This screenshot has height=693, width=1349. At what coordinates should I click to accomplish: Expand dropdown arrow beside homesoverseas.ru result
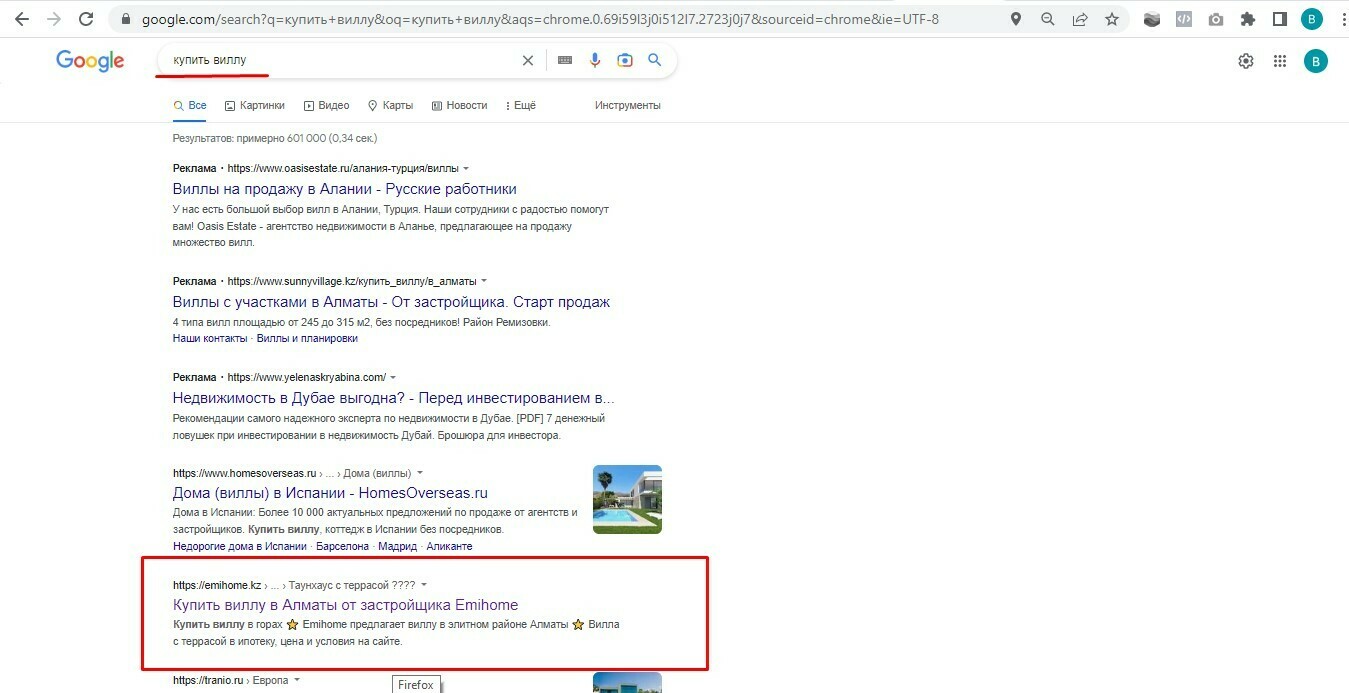pos(420,473)
